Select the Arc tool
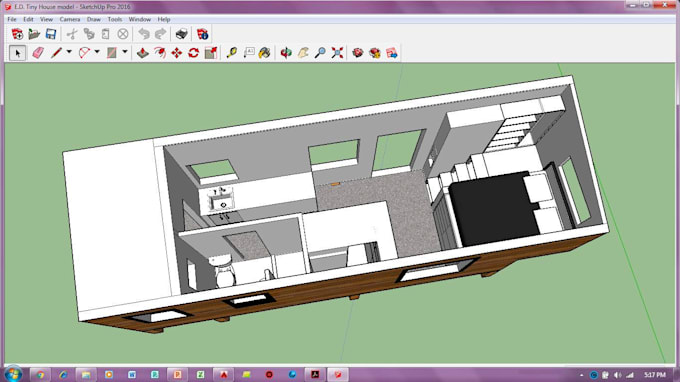The height and width of the screenshot is (382, 680). coord(85,53)
